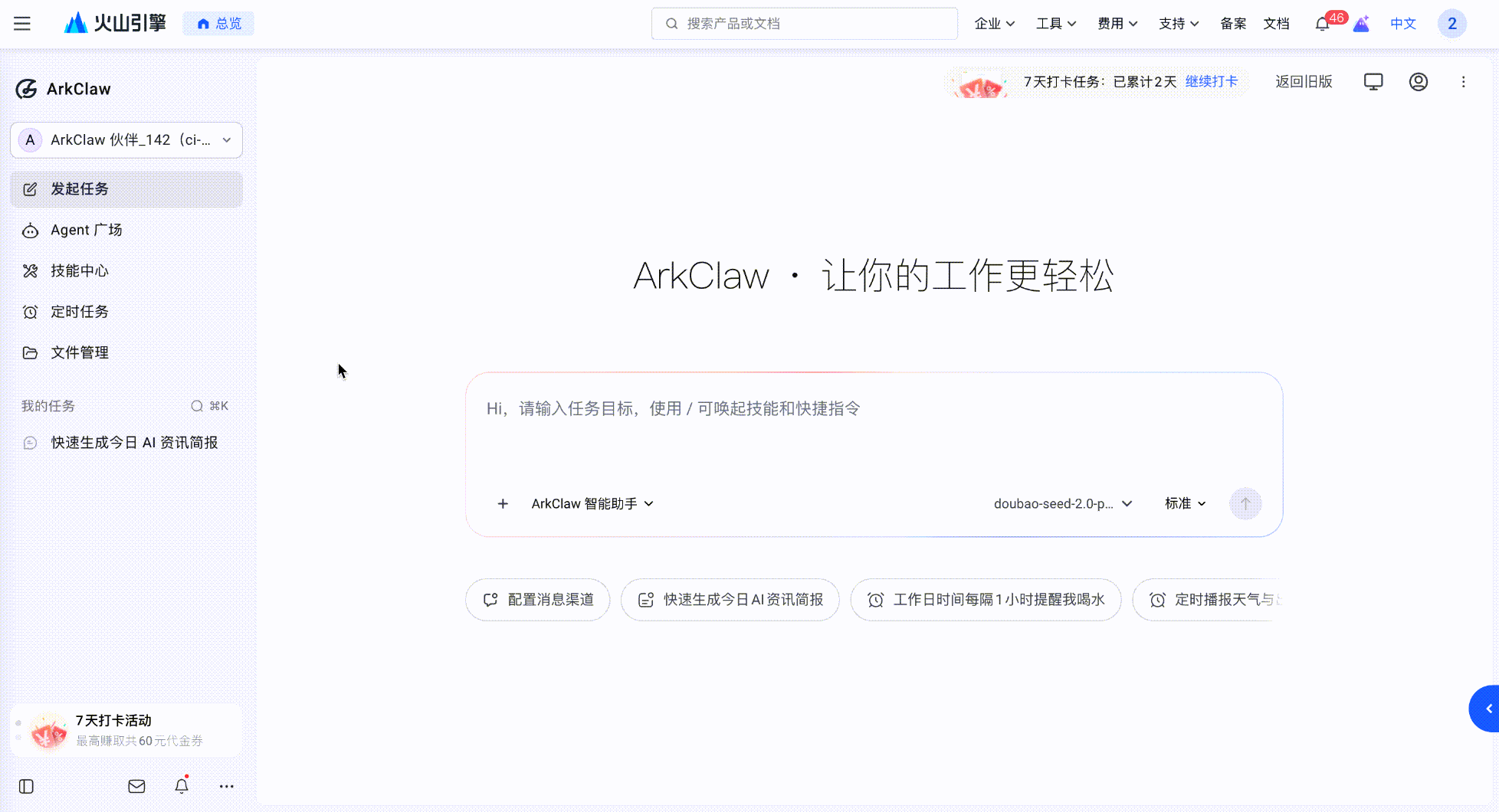Open the ArkClaw profile circle icon
This screenshot has width=1499, height=812.
pyautogui.click(x=1419, y=82)
